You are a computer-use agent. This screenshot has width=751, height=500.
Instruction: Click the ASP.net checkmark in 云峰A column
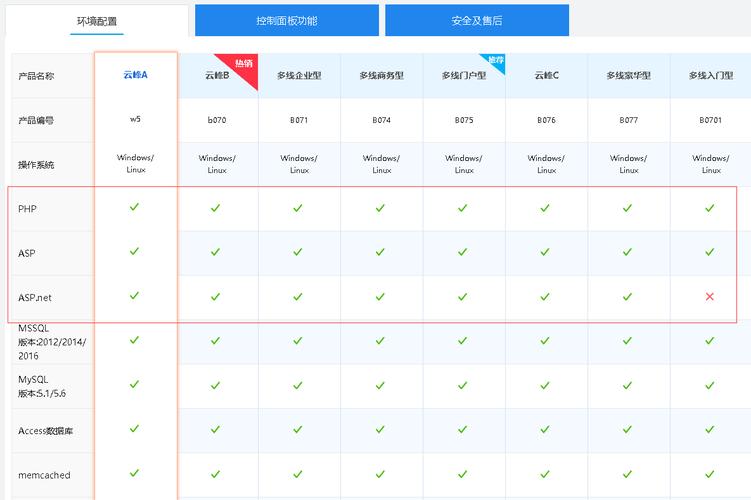[134, 295]
